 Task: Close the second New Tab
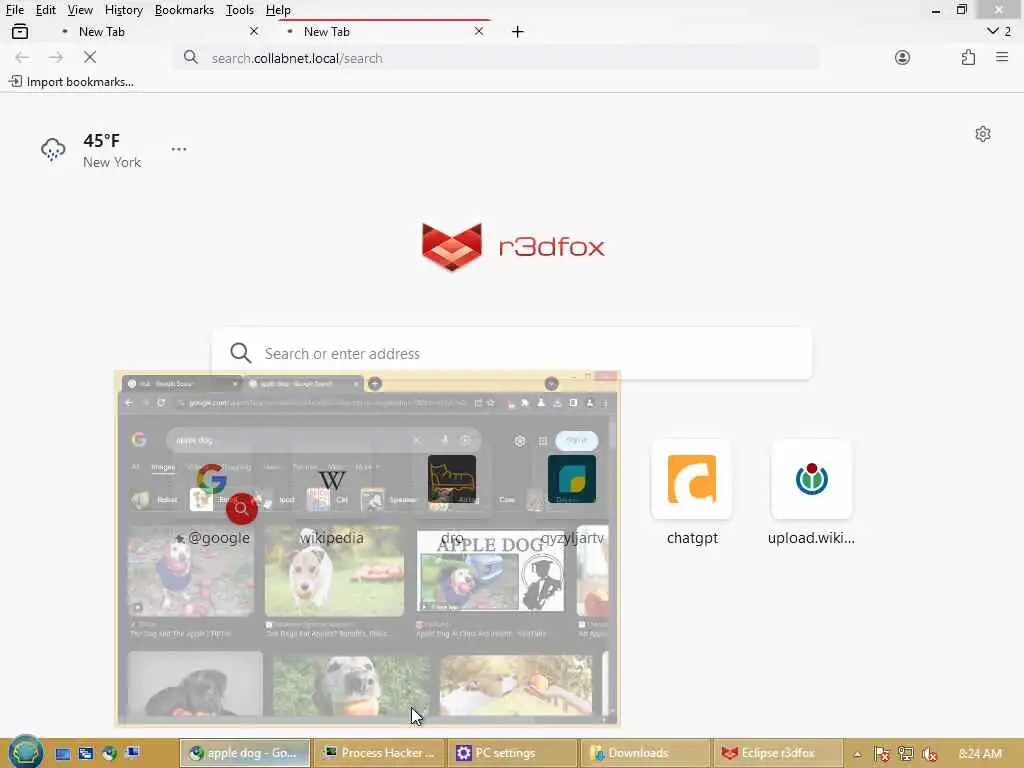(479, 31)
